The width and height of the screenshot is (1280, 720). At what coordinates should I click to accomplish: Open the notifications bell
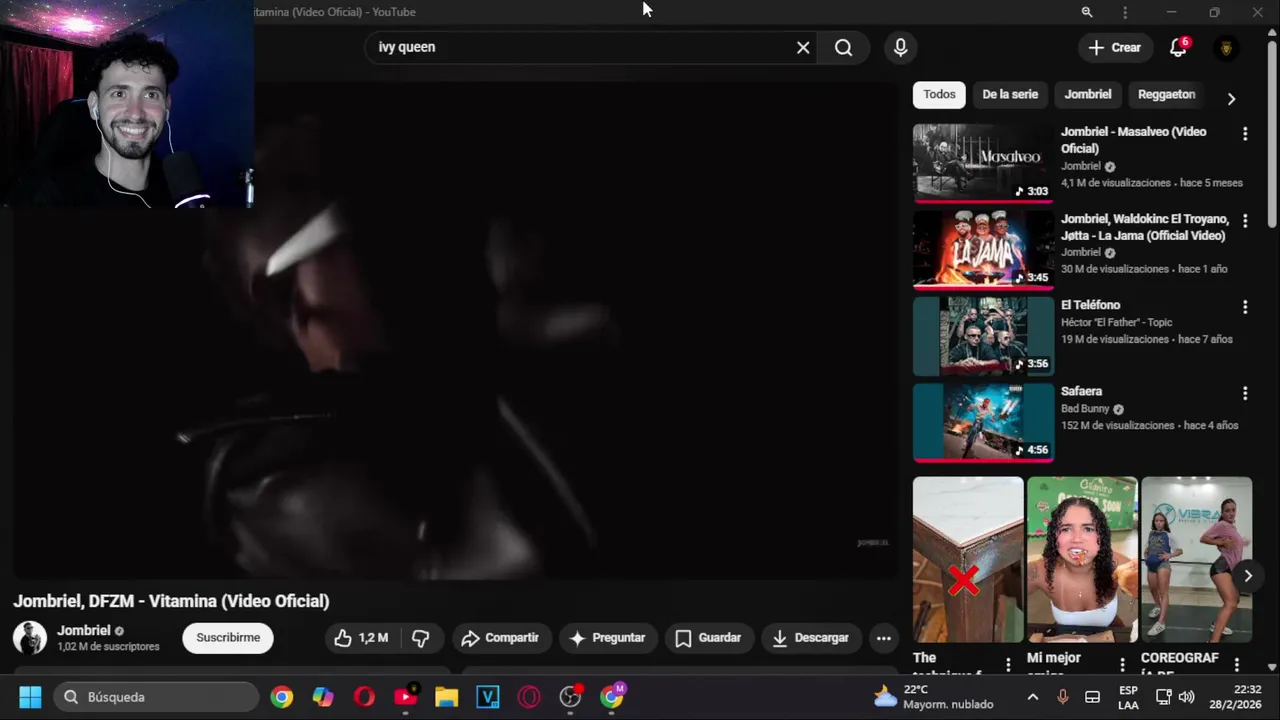[1178, 47]
